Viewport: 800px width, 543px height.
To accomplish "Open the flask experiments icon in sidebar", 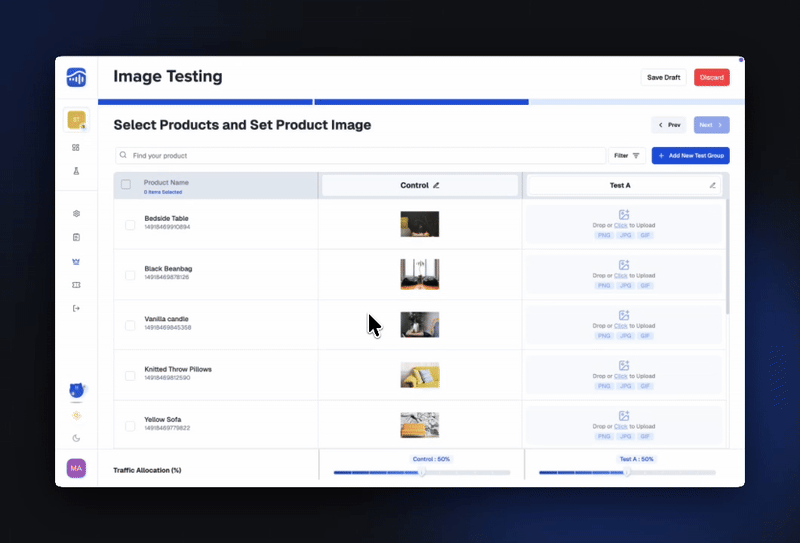I will click(x=76, y=171).
